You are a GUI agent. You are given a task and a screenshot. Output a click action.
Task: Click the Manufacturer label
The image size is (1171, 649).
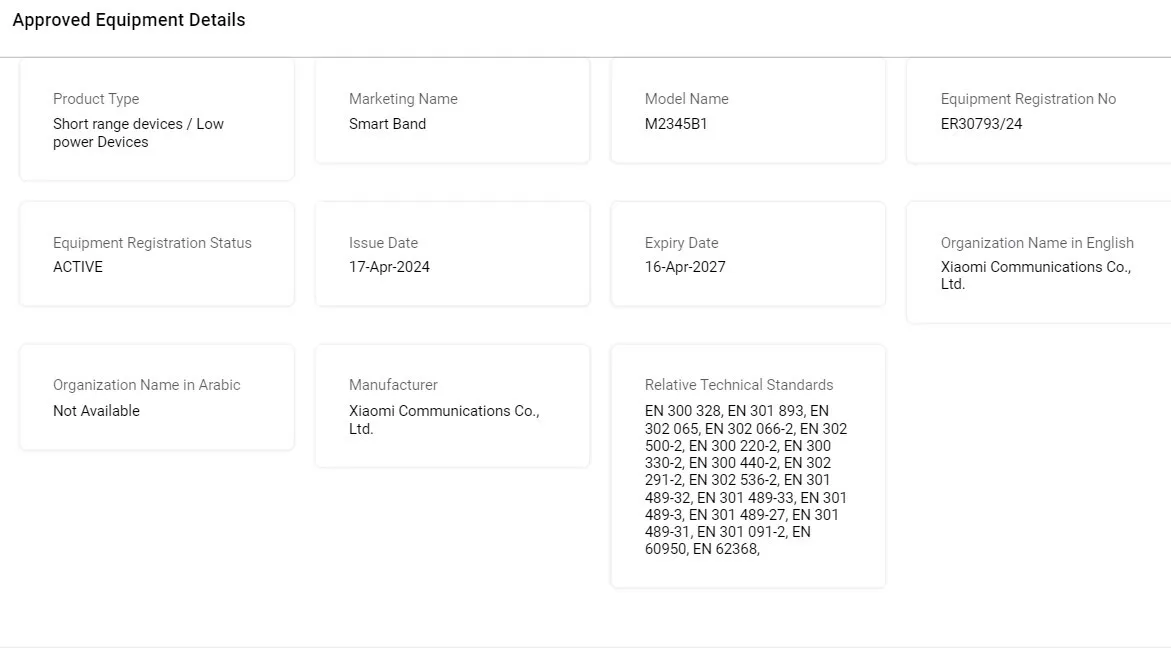[x=393, y=385]
